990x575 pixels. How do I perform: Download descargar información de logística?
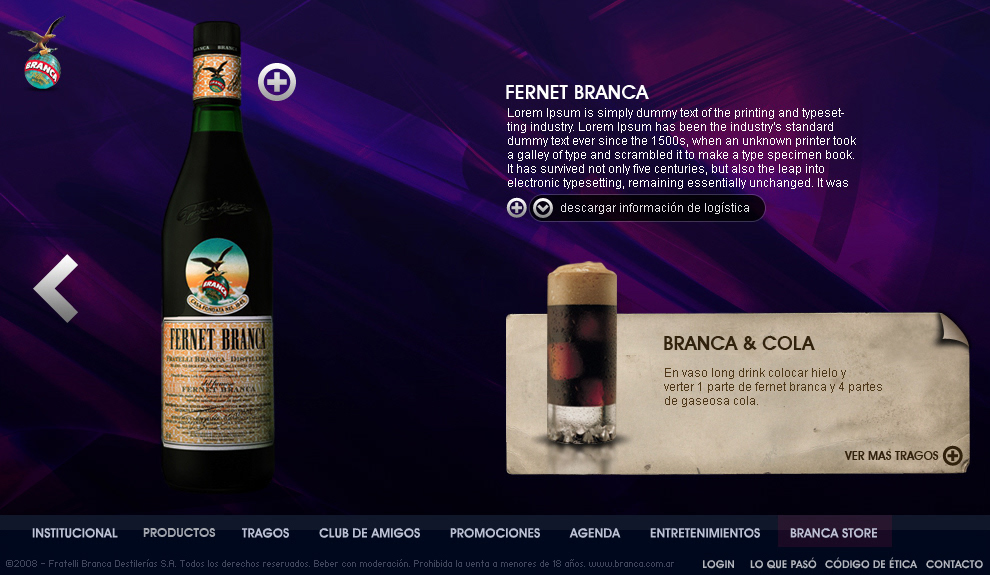pos(655,208)
